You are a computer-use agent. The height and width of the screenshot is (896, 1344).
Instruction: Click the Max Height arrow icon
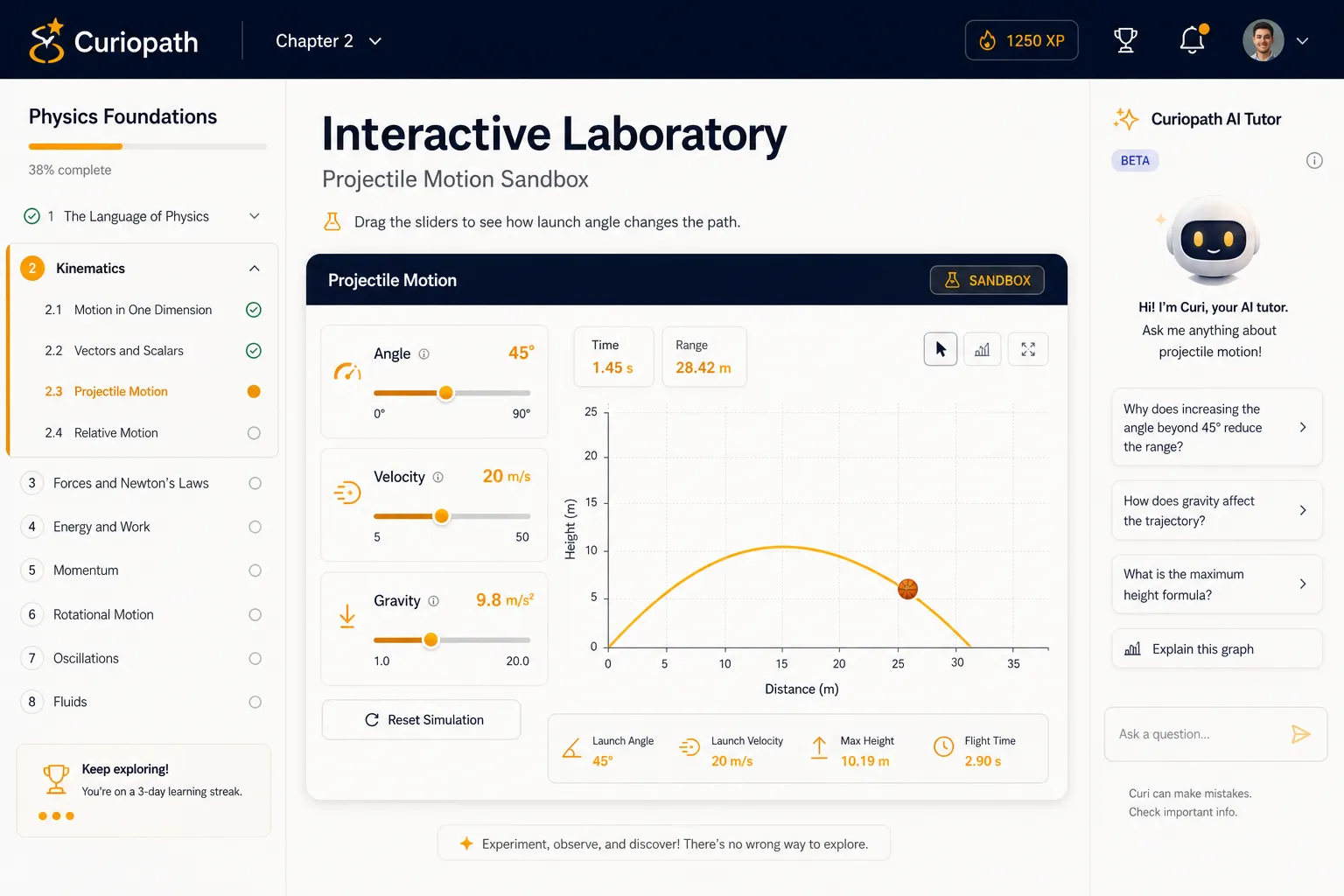click(x=819, y=747)
